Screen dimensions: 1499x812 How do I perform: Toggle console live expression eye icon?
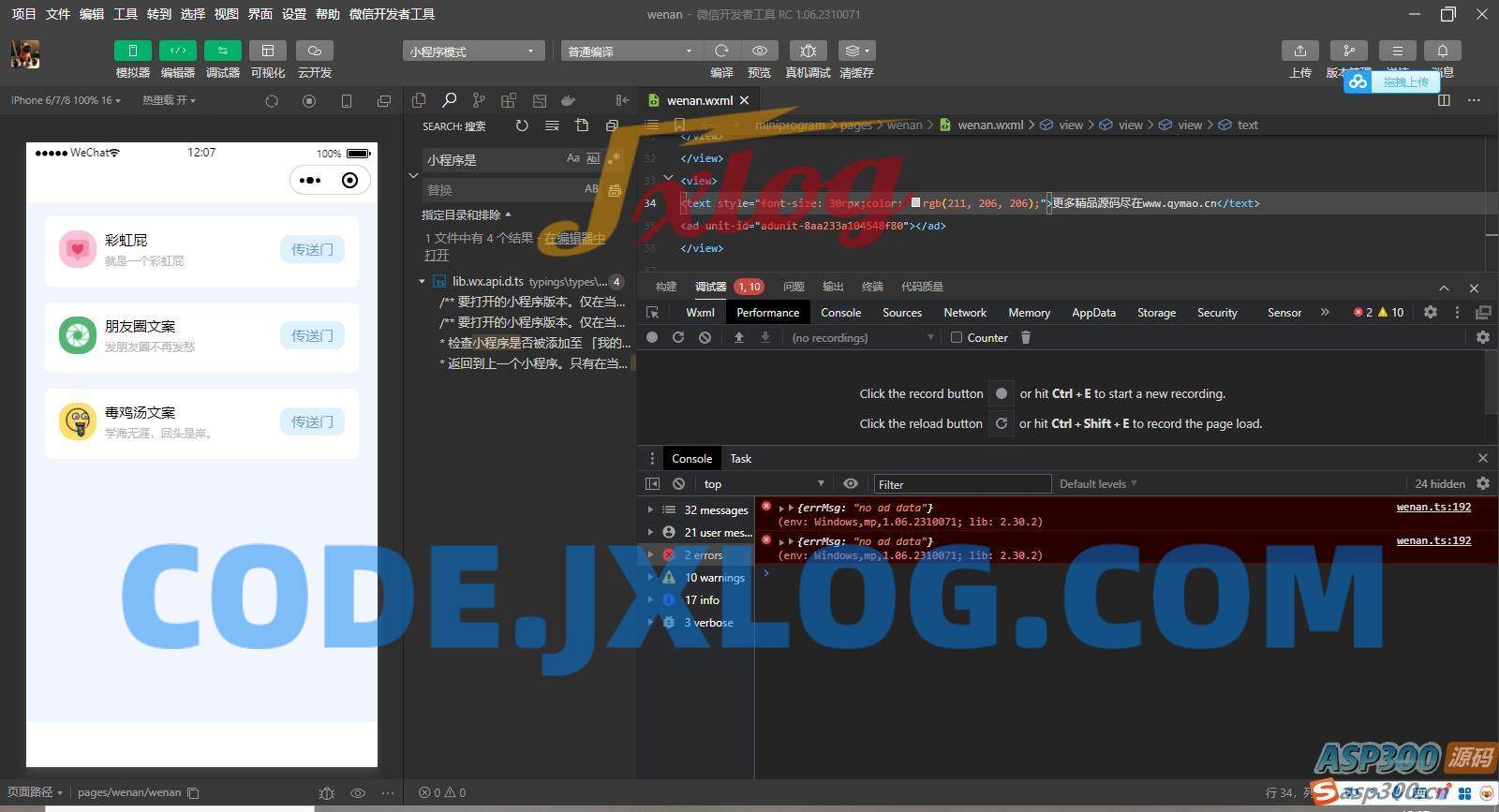pyautogui.click(x=850, y=484)
